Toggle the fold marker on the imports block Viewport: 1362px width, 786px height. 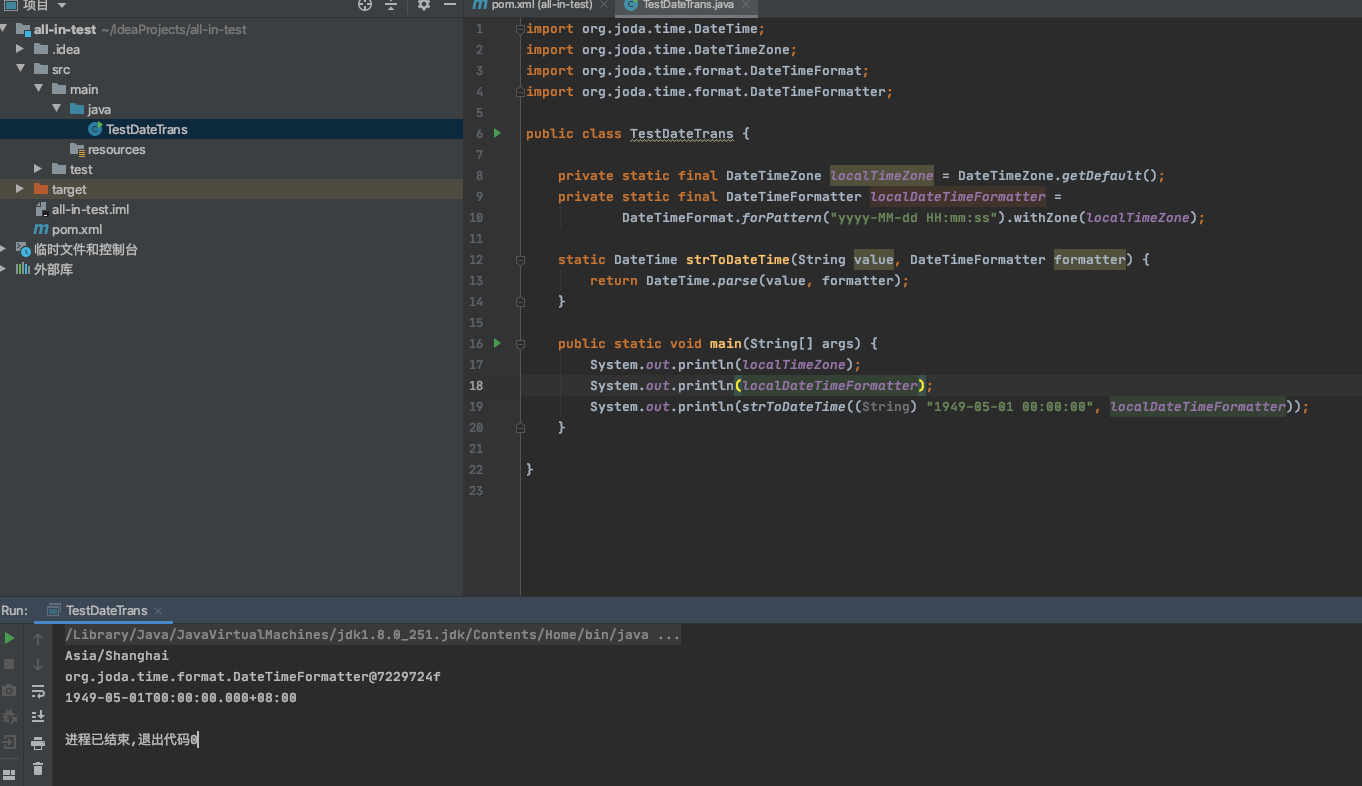point(520,29)
